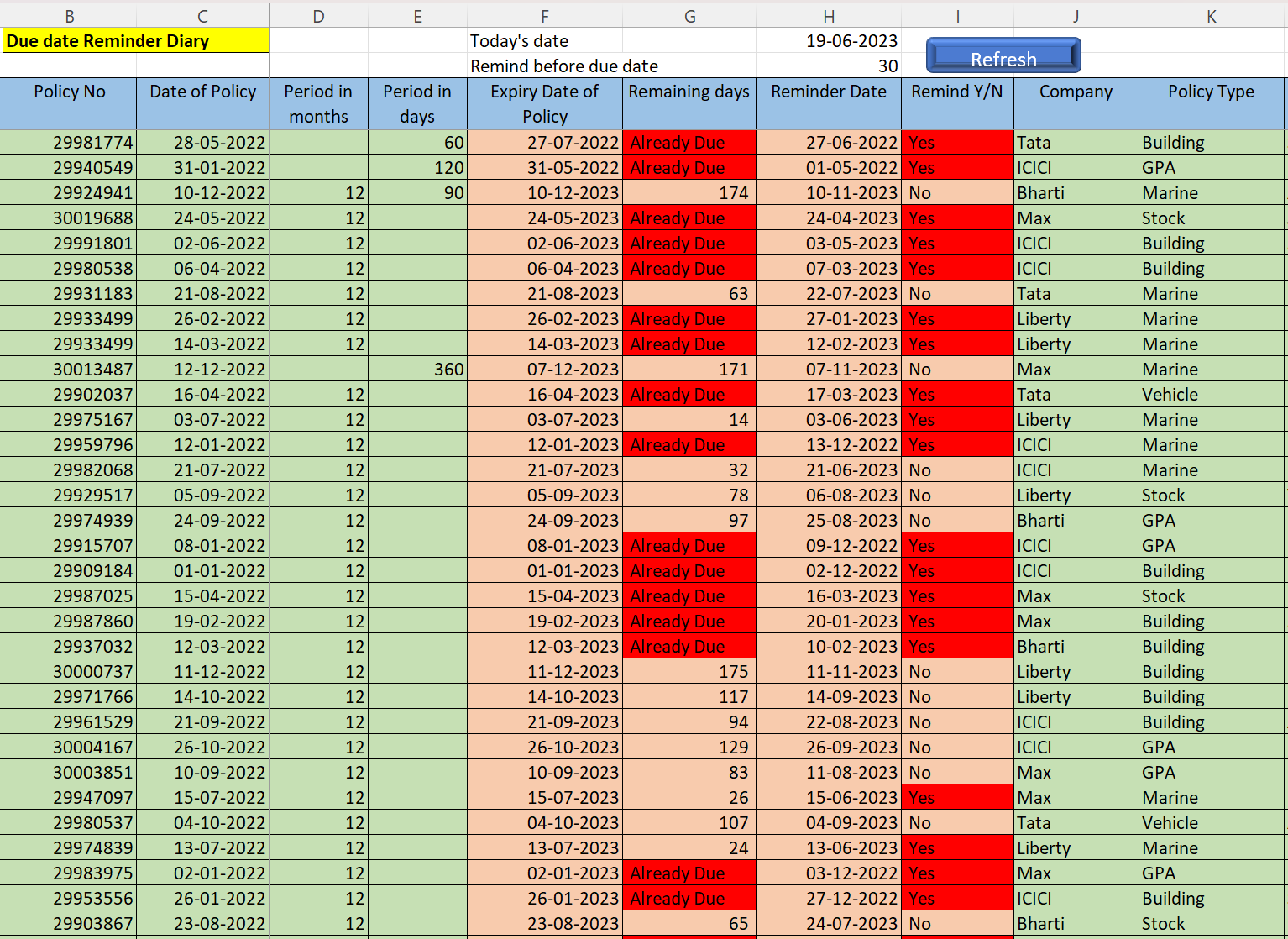Select column B header
Image resolution: width=1288 pixels, height=939 pixels.
70,16
